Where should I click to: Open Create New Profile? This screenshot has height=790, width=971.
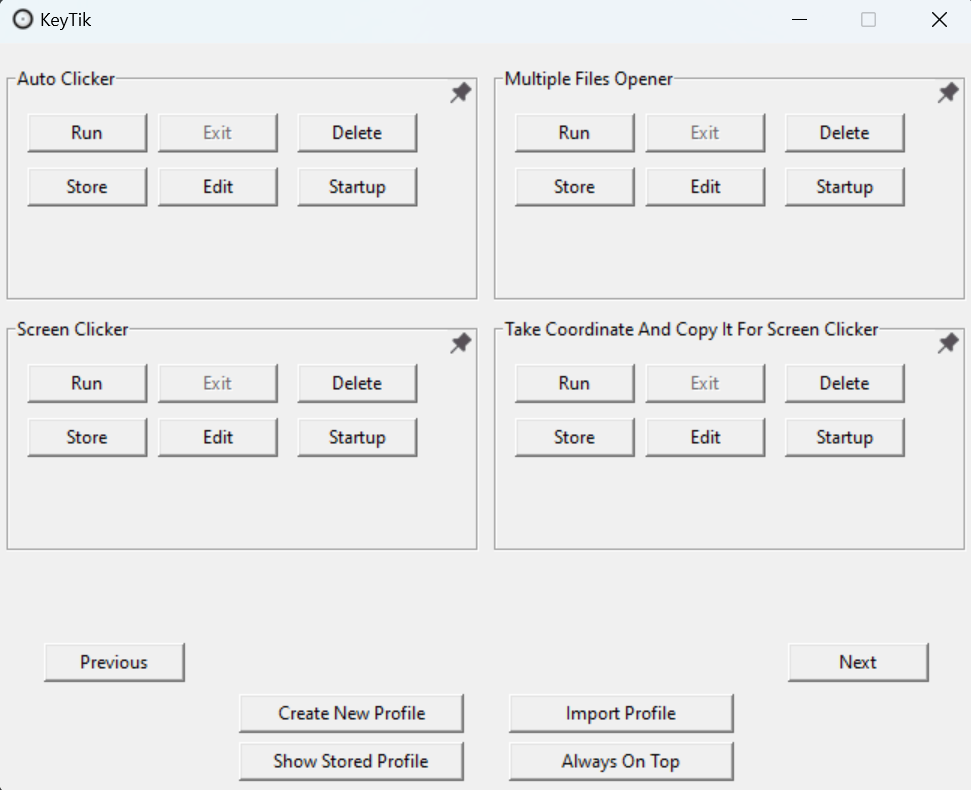pos(352,713)
